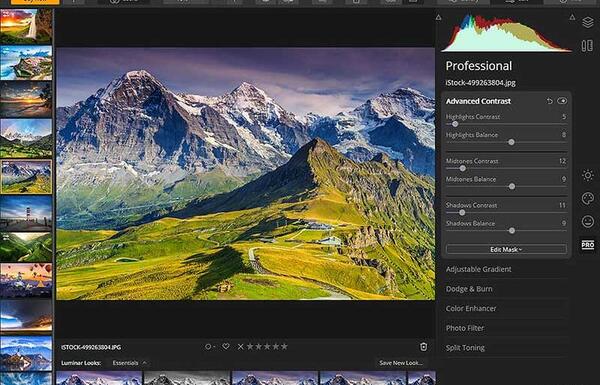Switch to Creative tools palette icon
Viewport: 600px width, 385px height.
[x=588, y=198]
